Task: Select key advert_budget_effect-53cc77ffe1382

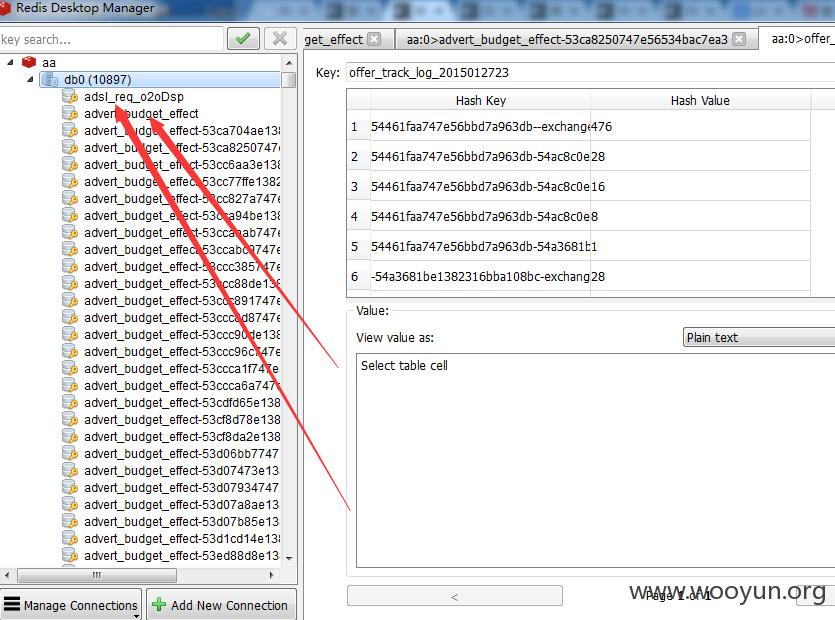Action: 182,182
